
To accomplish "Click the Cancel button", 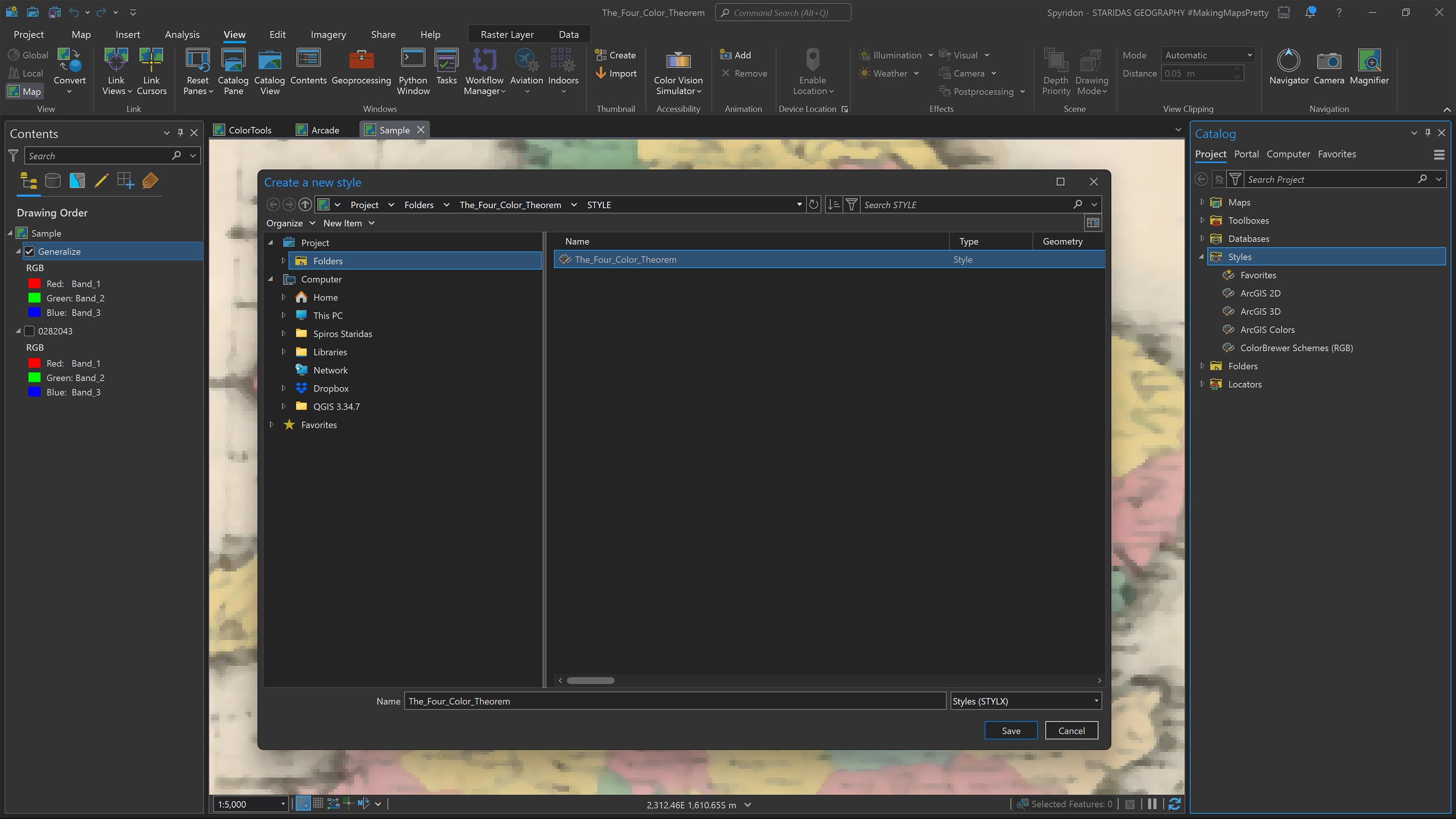I will point(1071,730).
